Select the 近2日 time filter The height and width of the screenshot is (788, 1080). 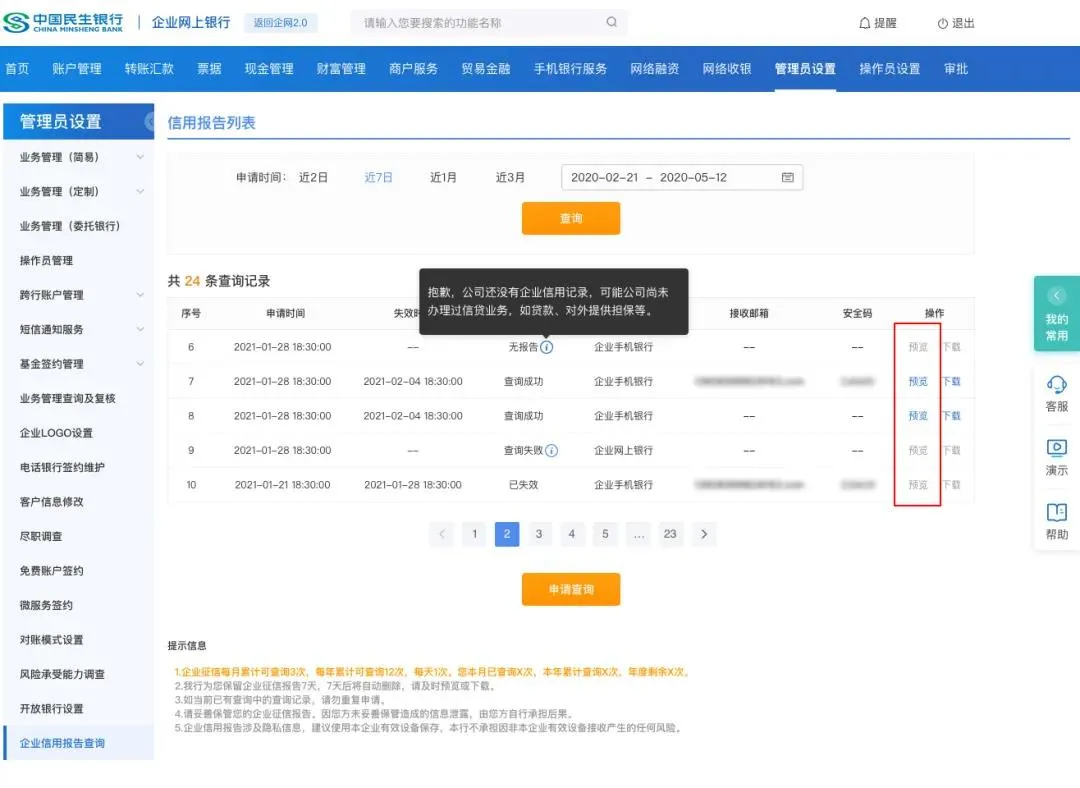[x=315, y=177]
